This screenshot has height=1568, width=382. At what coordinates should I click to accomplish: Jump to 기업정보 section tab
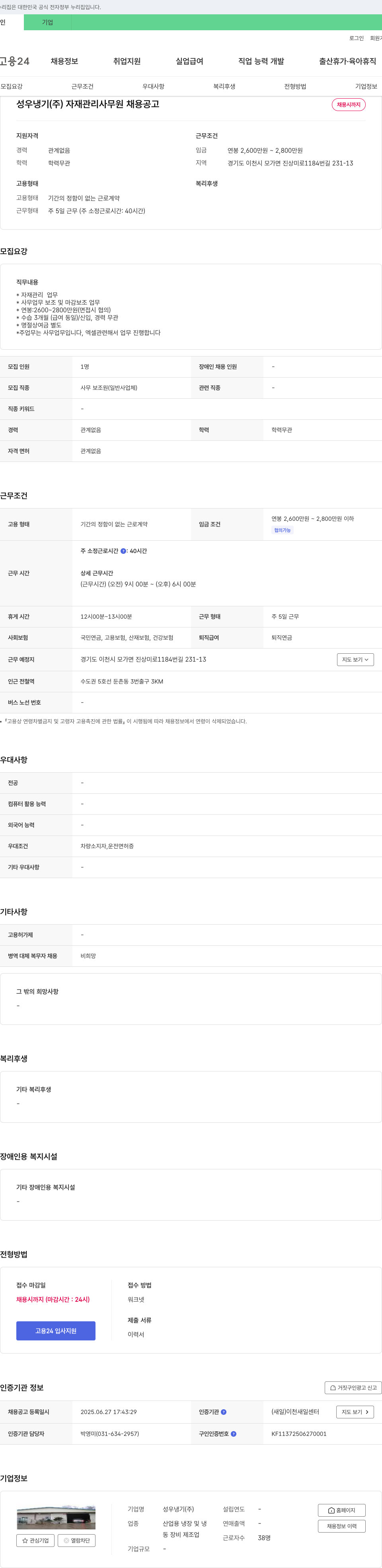pyautogui.click(x=366, y=86)
